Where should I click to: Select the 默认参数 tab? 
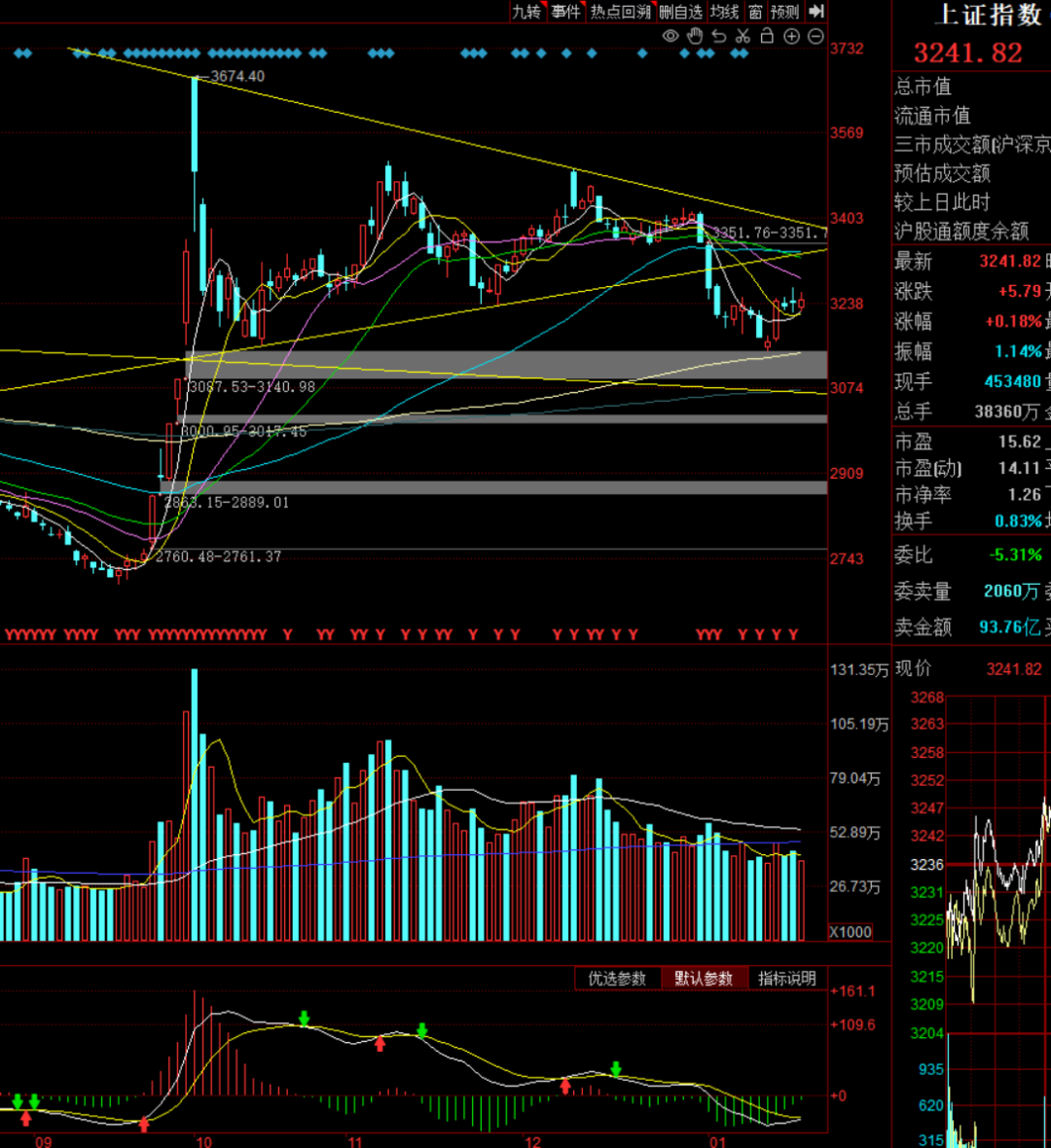tap(704, 979)
